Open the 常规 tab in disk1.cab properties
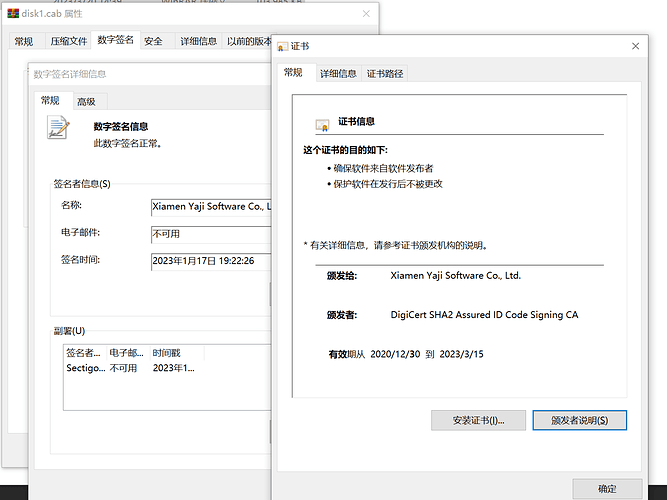This screenshot has width=667, height=500. 24,41
